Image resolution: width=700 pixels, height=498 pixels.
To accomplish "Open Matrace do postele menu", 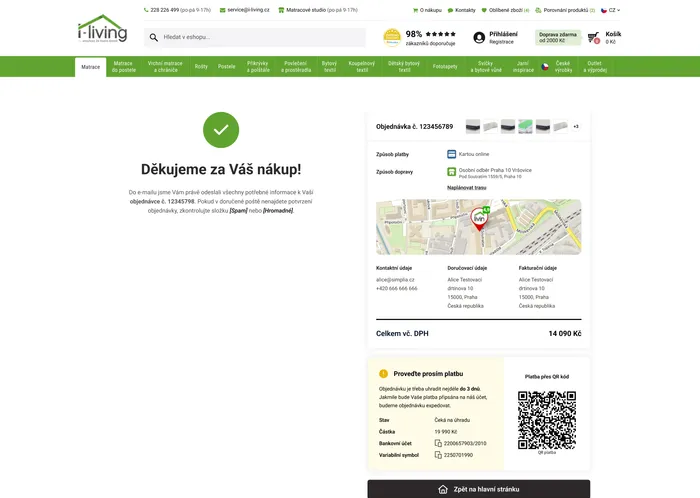I will 124,66.
